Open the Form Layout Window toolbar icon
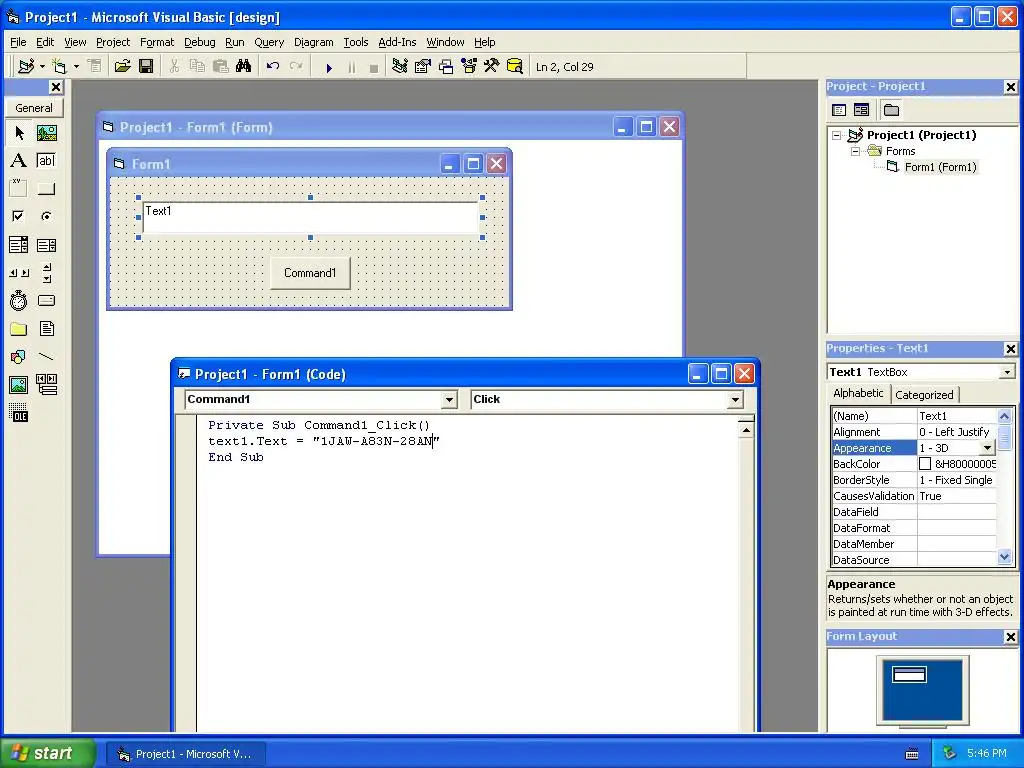 click(x=446, y=66)
